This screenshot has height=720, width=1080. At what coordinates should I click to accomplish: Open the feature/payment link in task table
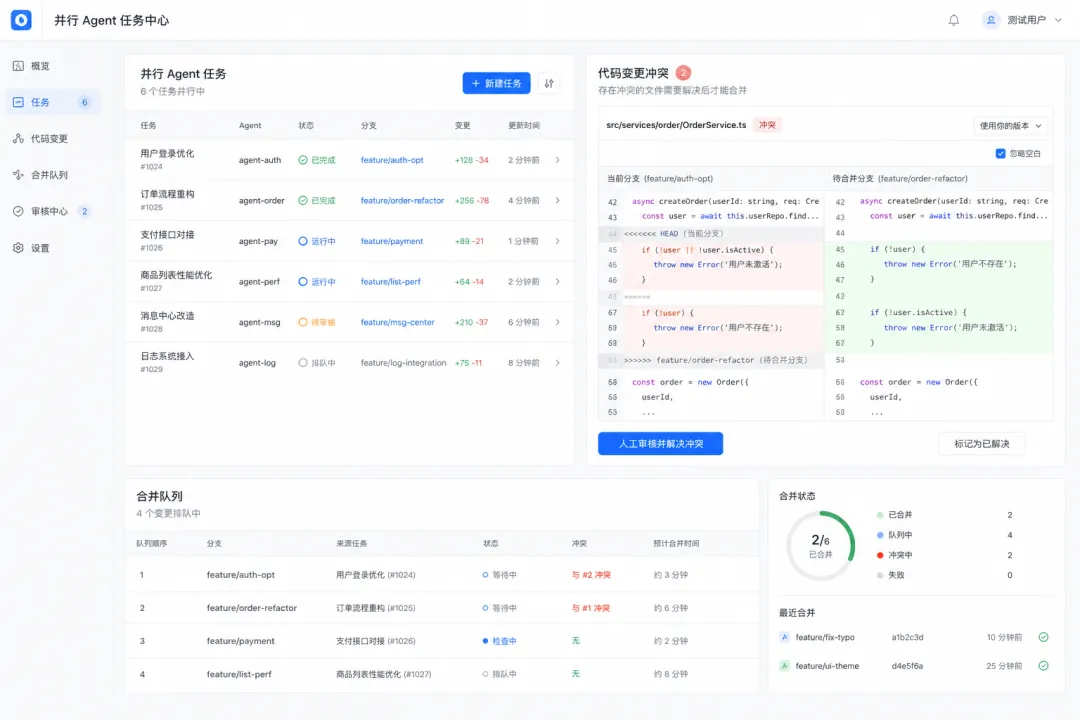[x=392, y=241]
